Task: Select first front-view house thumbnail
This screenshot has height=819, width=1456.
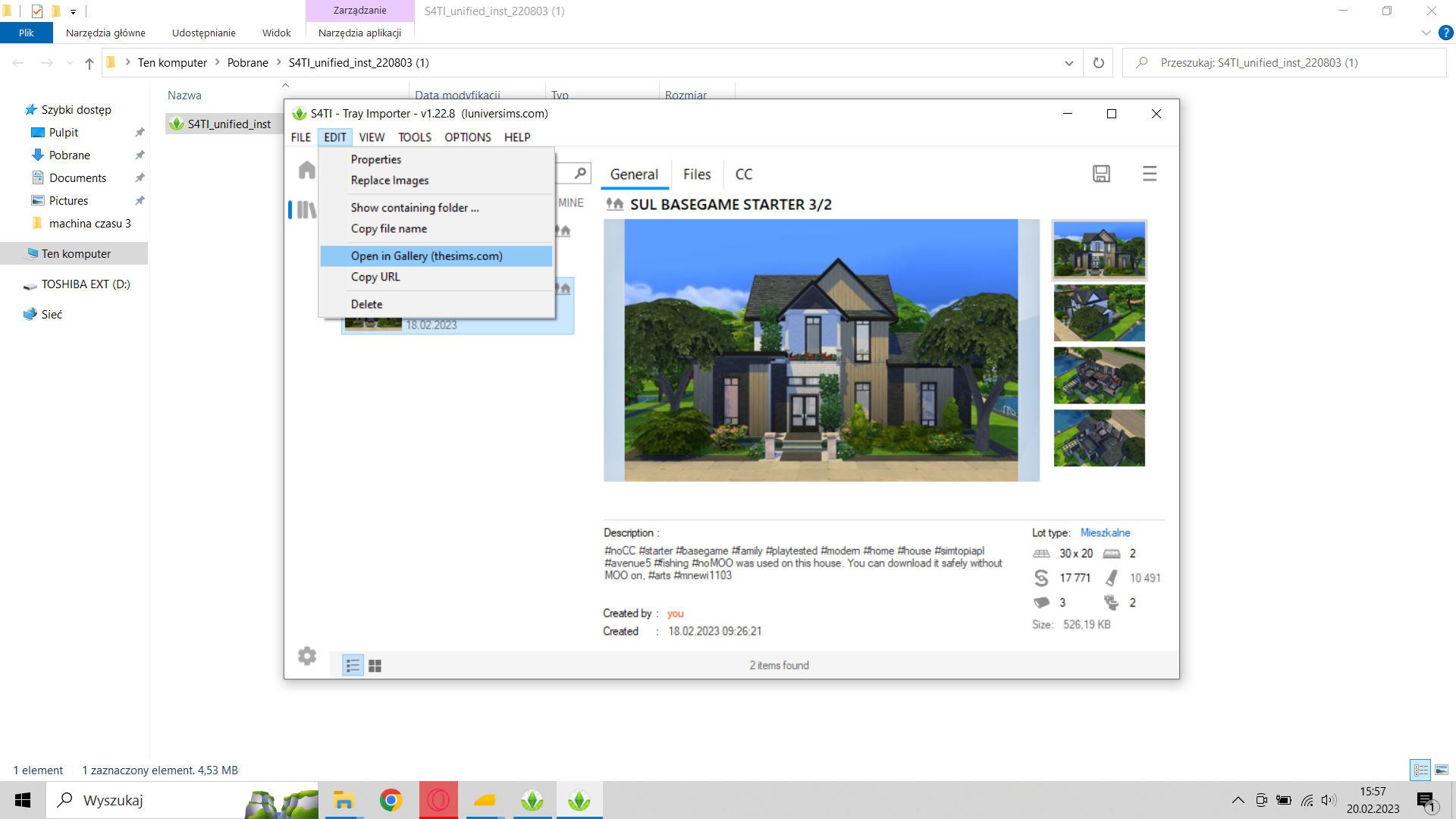Action: point(1099,250)
